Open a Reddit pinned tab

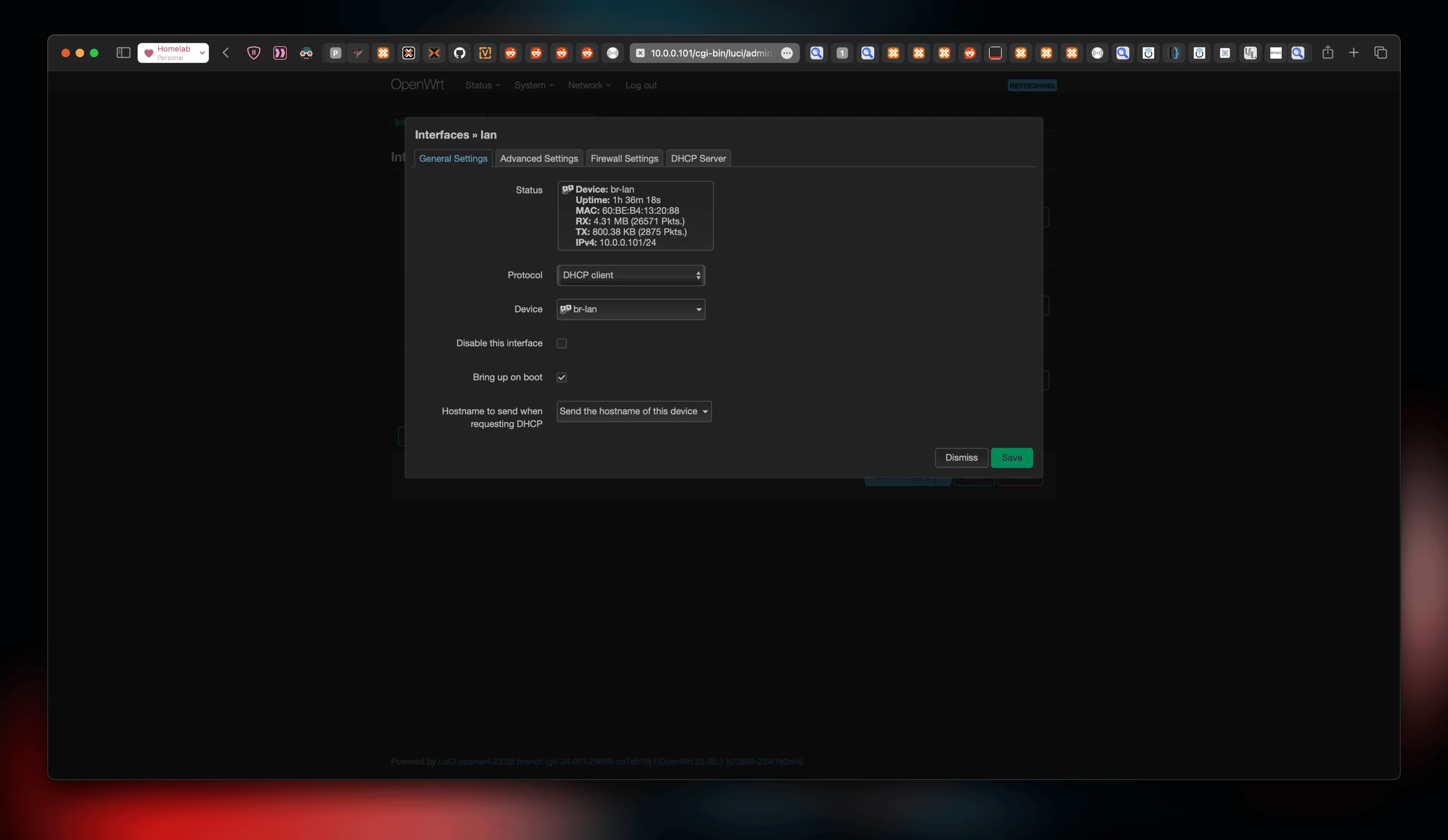pyautogui.click(x=511, y=53)
